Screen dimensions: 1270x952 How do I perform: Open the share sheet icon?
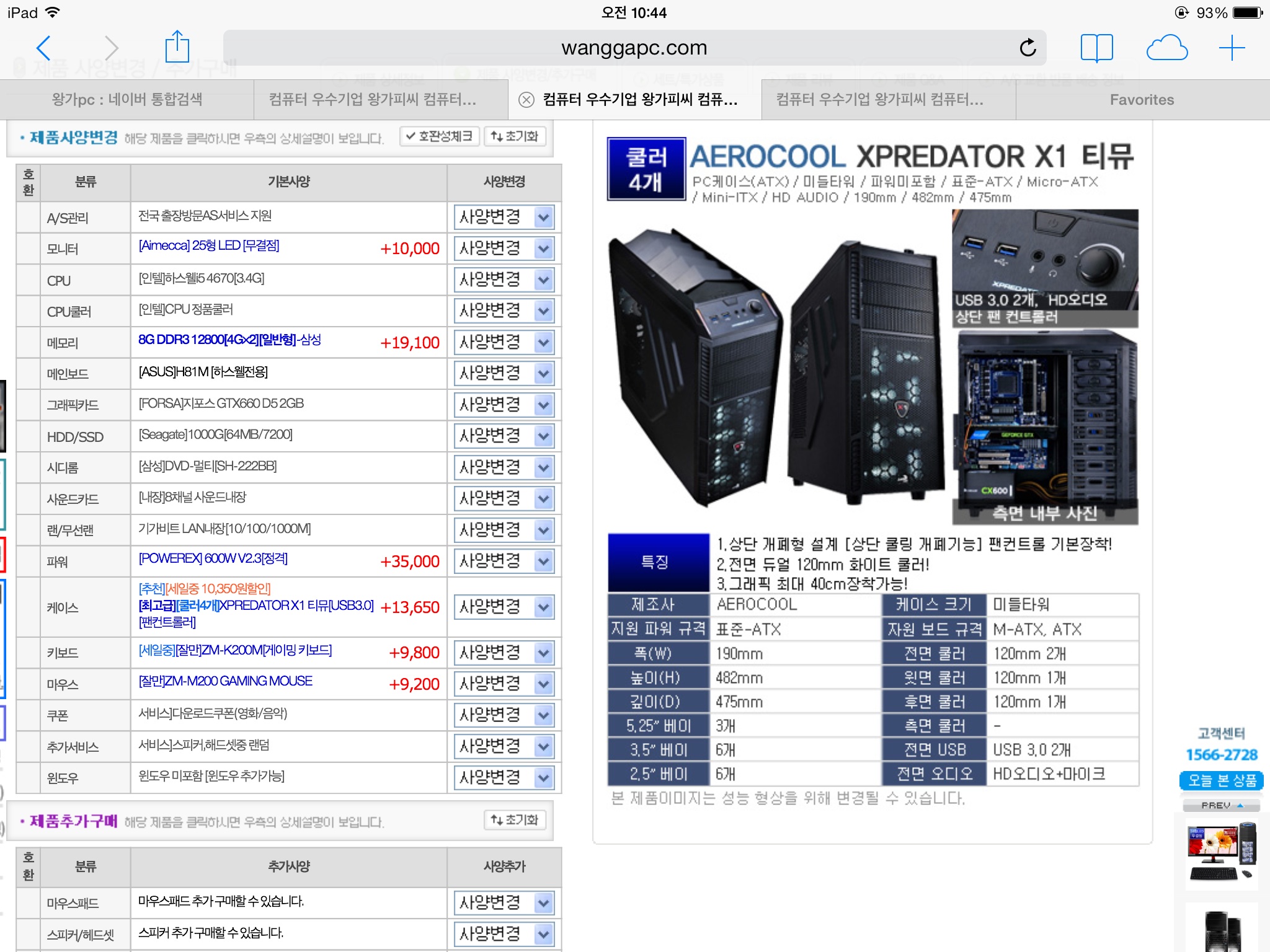pos(177,46)
